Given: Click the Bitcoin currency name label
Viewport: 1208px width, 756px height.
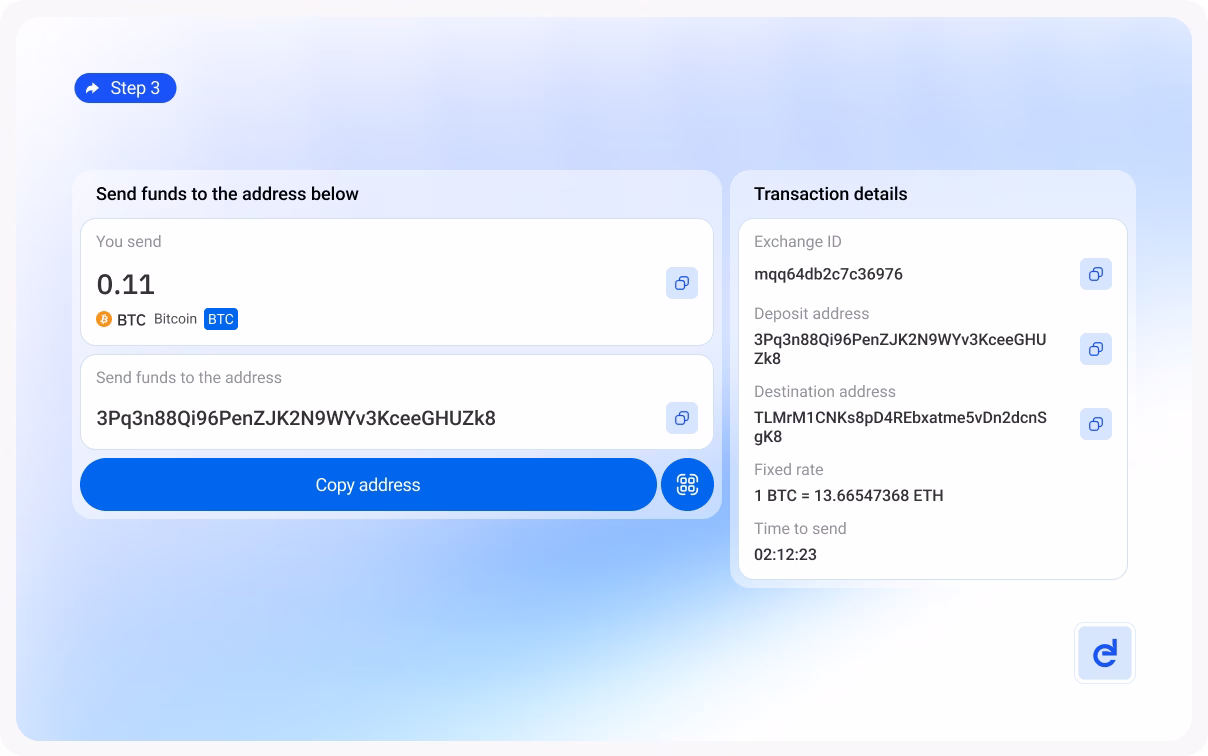Looking at the screenshot, I should click(x=175, y=319).
